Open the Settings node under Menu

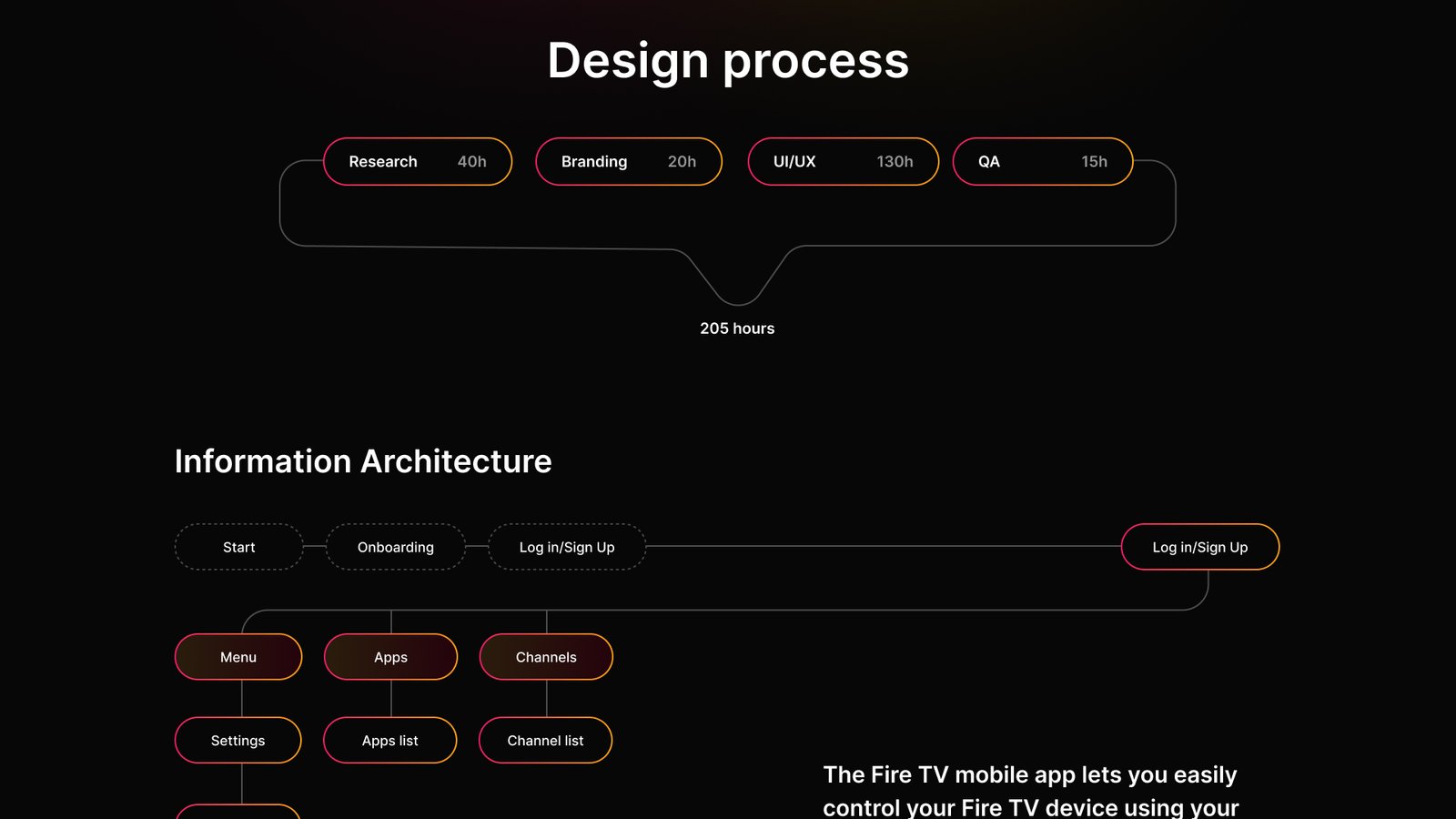[x=238, y=741]
